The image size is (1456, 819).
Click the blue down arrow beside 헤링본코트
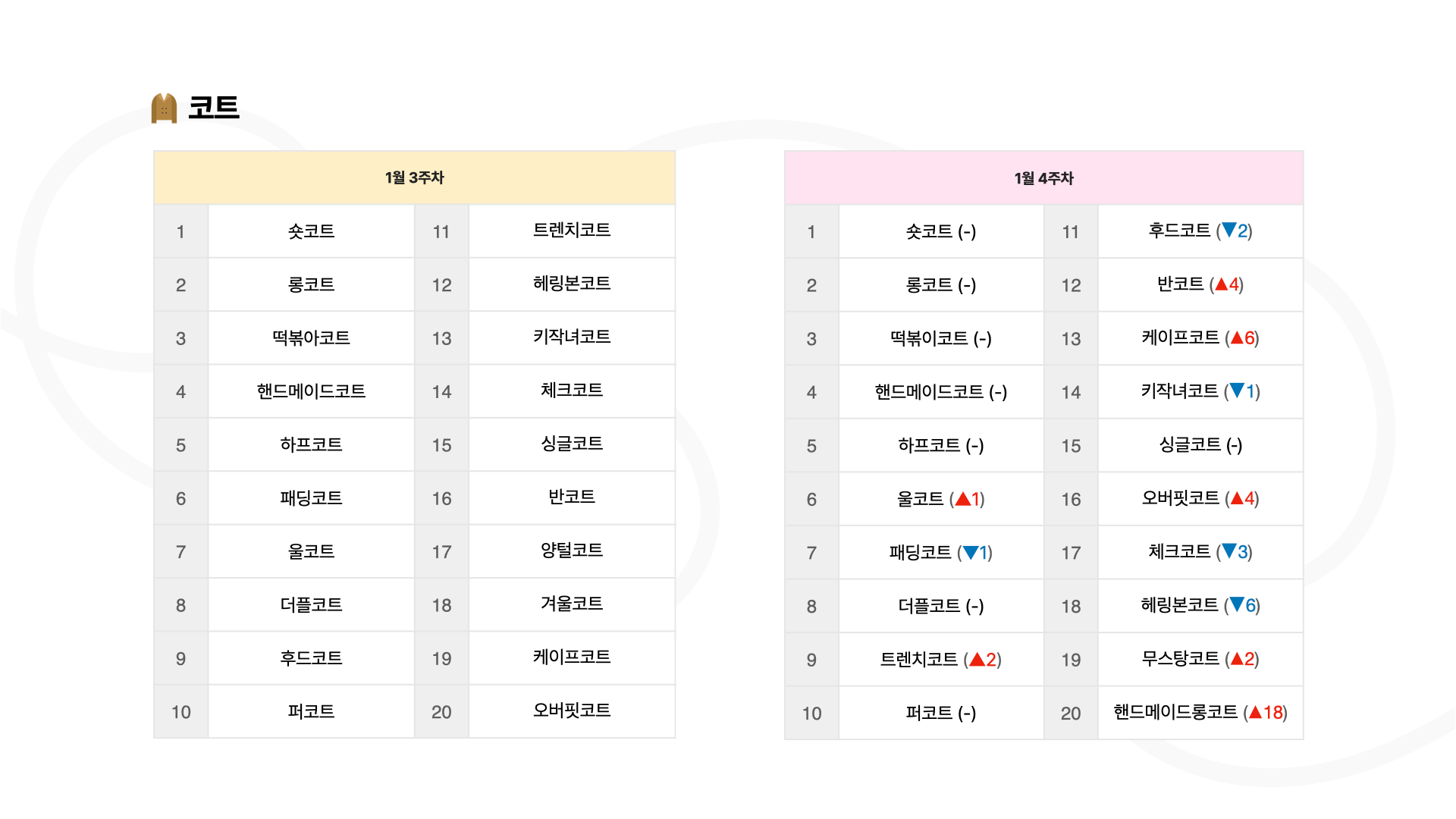click(1237, 604)
